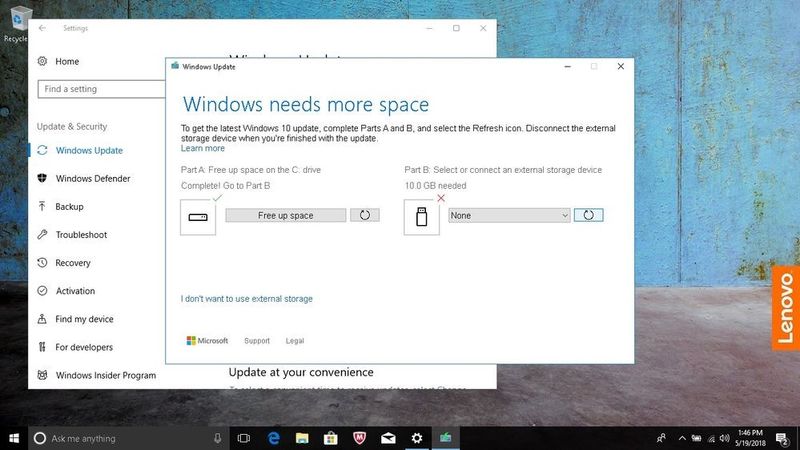800x450 pixels.
Task: Open Task View from the taskbar
Action: coord(244,438)
